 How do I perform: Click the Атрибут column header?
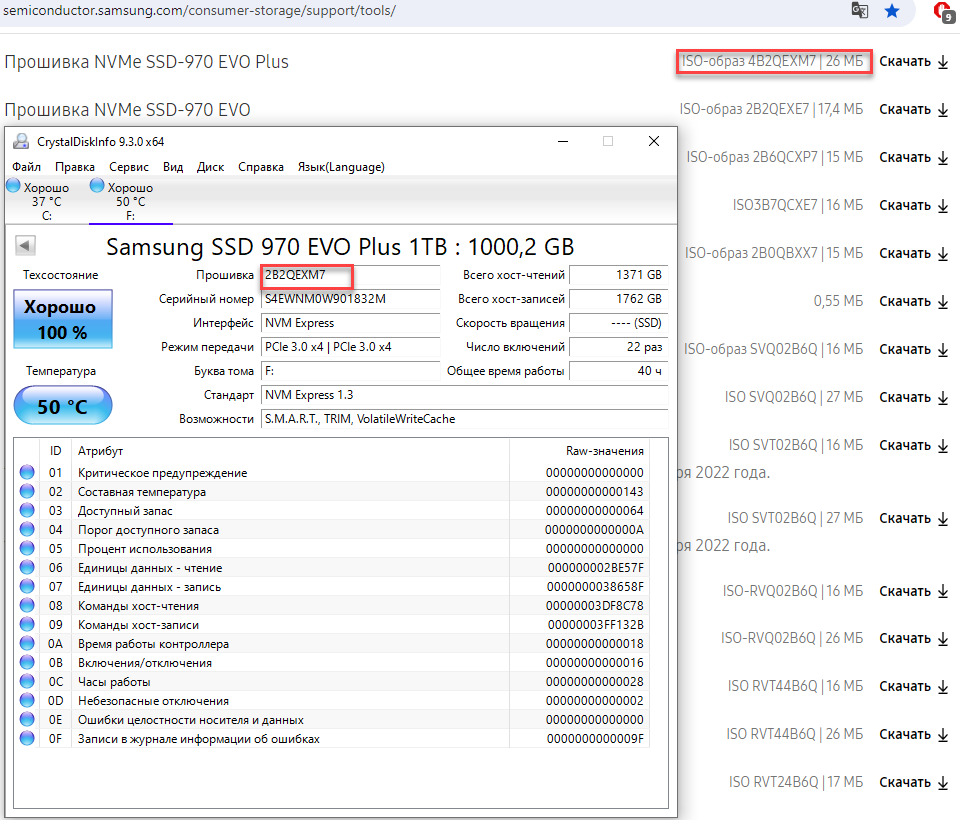100,451
